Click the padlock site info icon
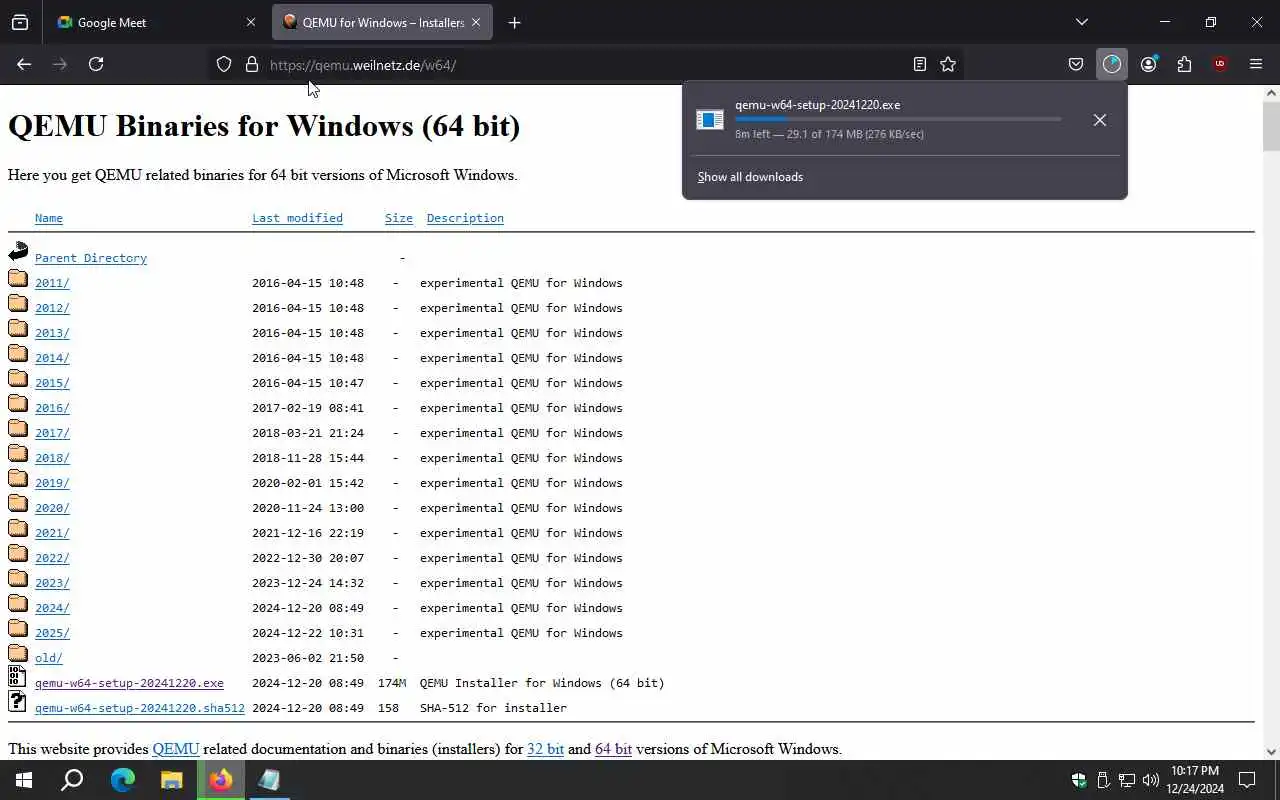Viewport: 1280px width, 800px height. click(252, 64)
